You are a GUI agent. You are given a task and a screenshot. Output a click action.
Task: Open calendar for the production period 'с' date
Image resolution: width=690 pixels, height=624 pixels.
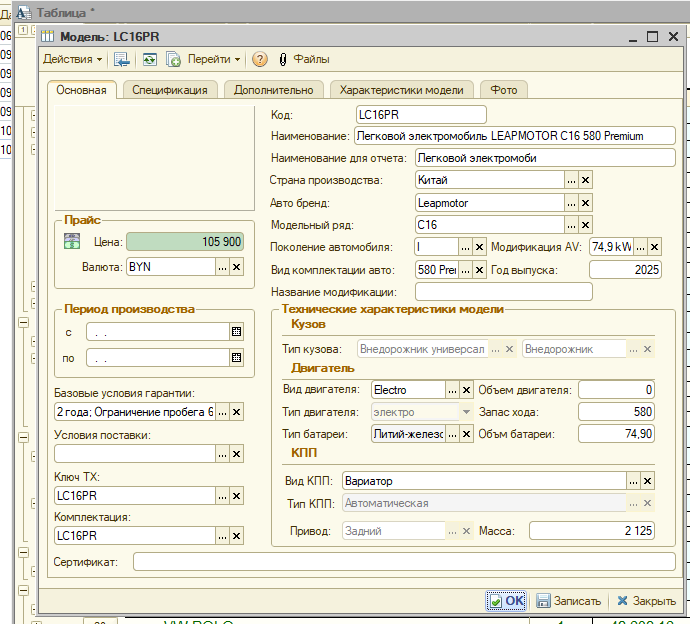point(237,331)
